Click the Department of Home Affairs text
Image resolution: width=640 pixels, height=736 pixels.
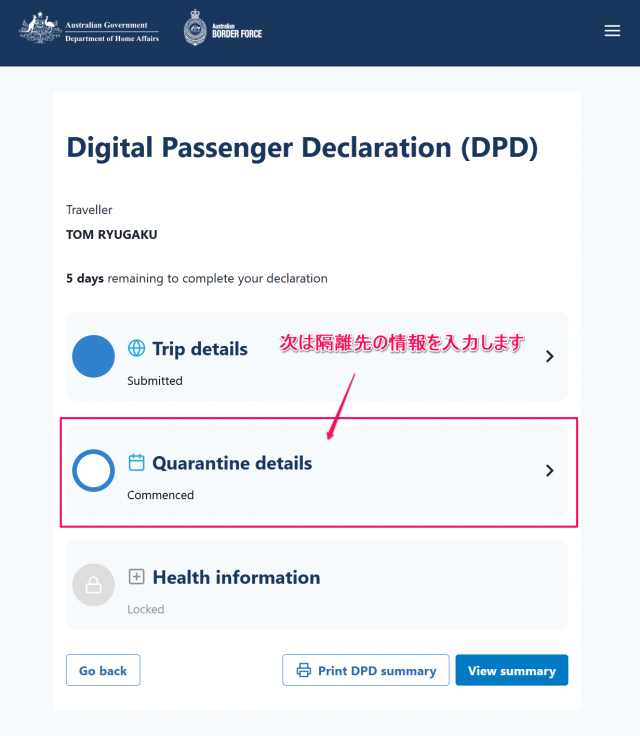coord(112,38)
